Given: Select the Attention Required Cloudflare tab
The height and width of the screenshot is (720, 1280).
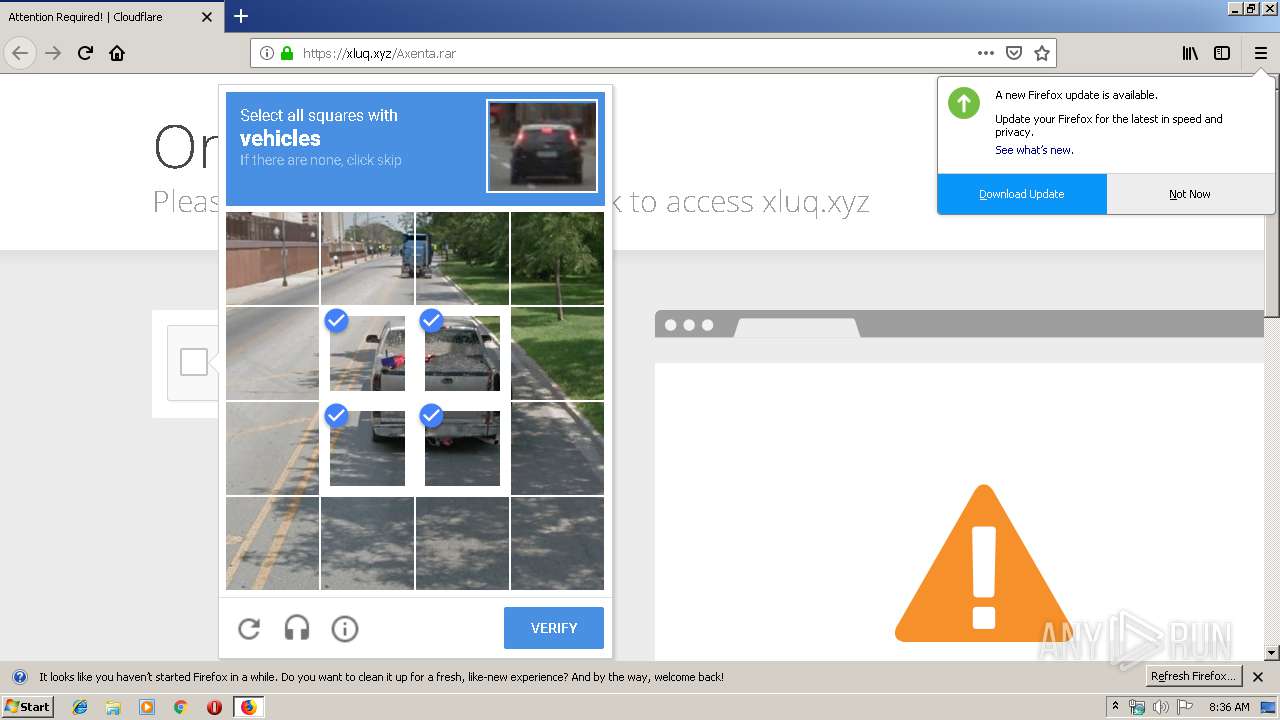Looking at the screenshot, I should coord(112,17).
